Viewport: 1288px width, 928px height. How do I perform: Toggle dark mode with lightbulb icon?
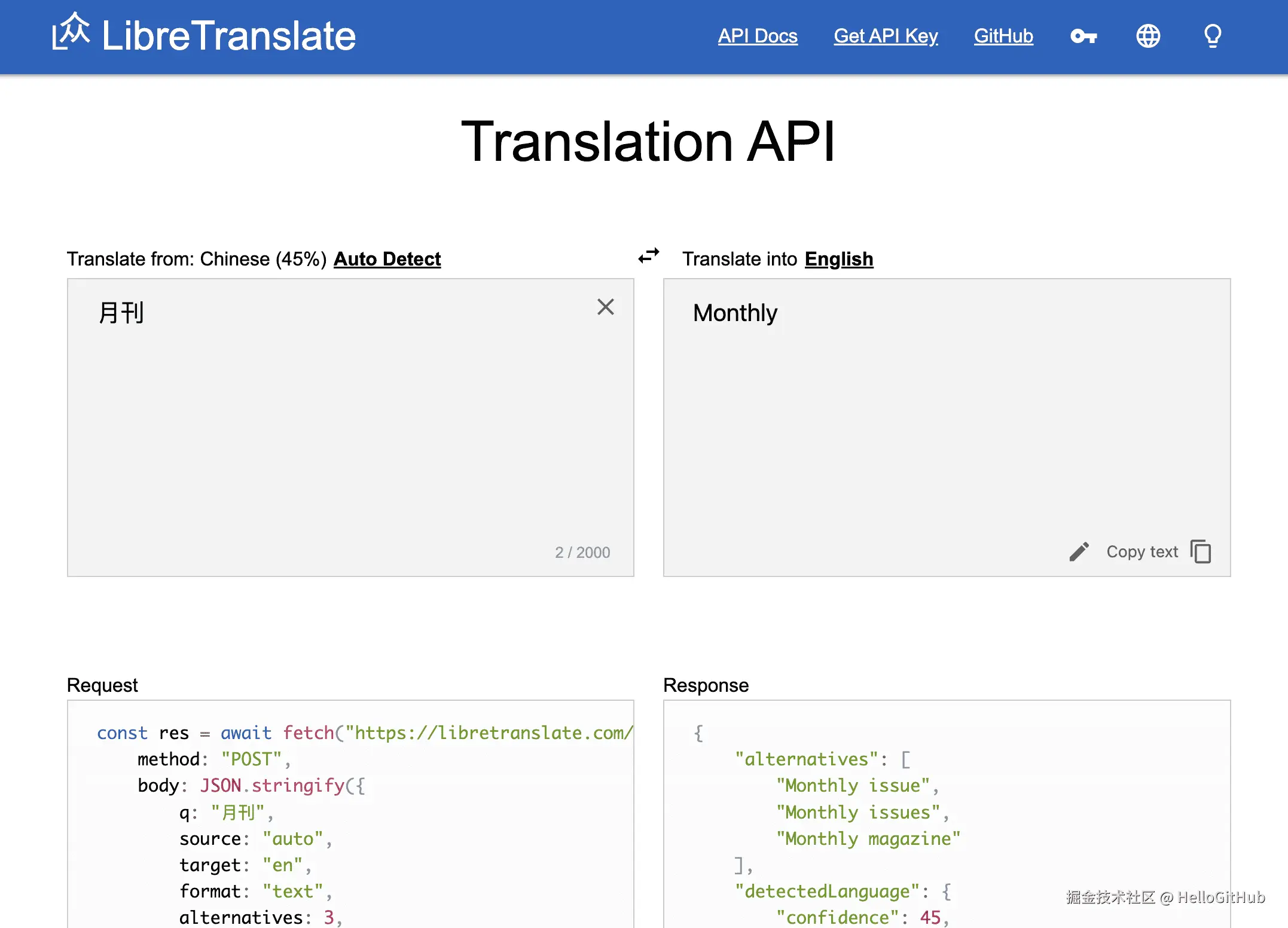[x=1212, y=36]
